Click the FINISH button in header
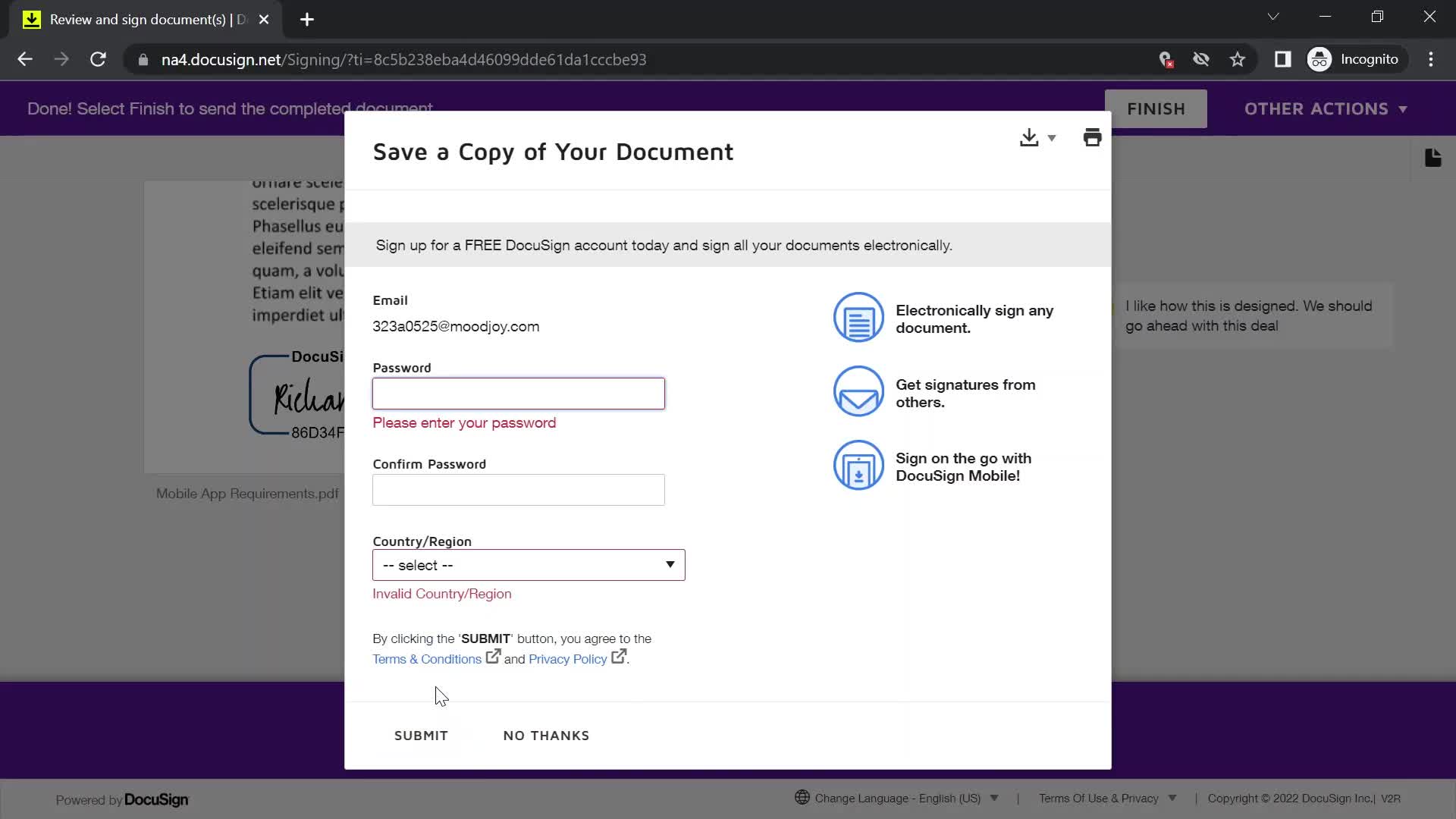 click(x=1156, y=108)
